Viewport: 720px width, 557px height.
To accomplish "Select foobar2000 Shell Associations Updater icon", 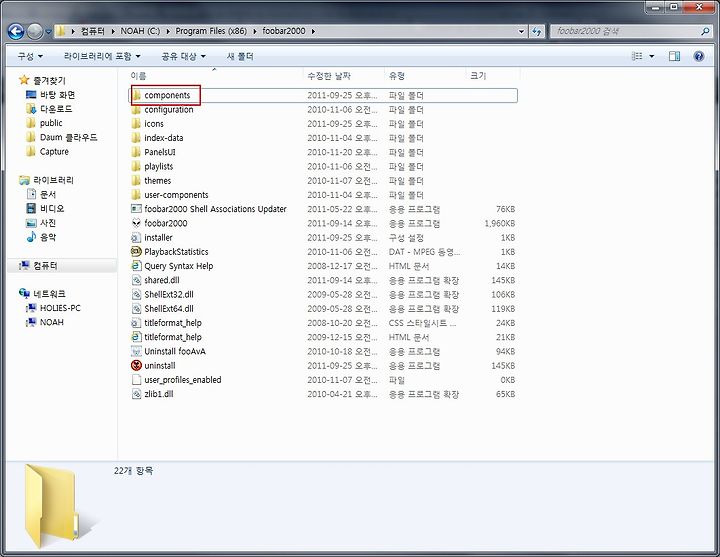I will click(136, 209).
